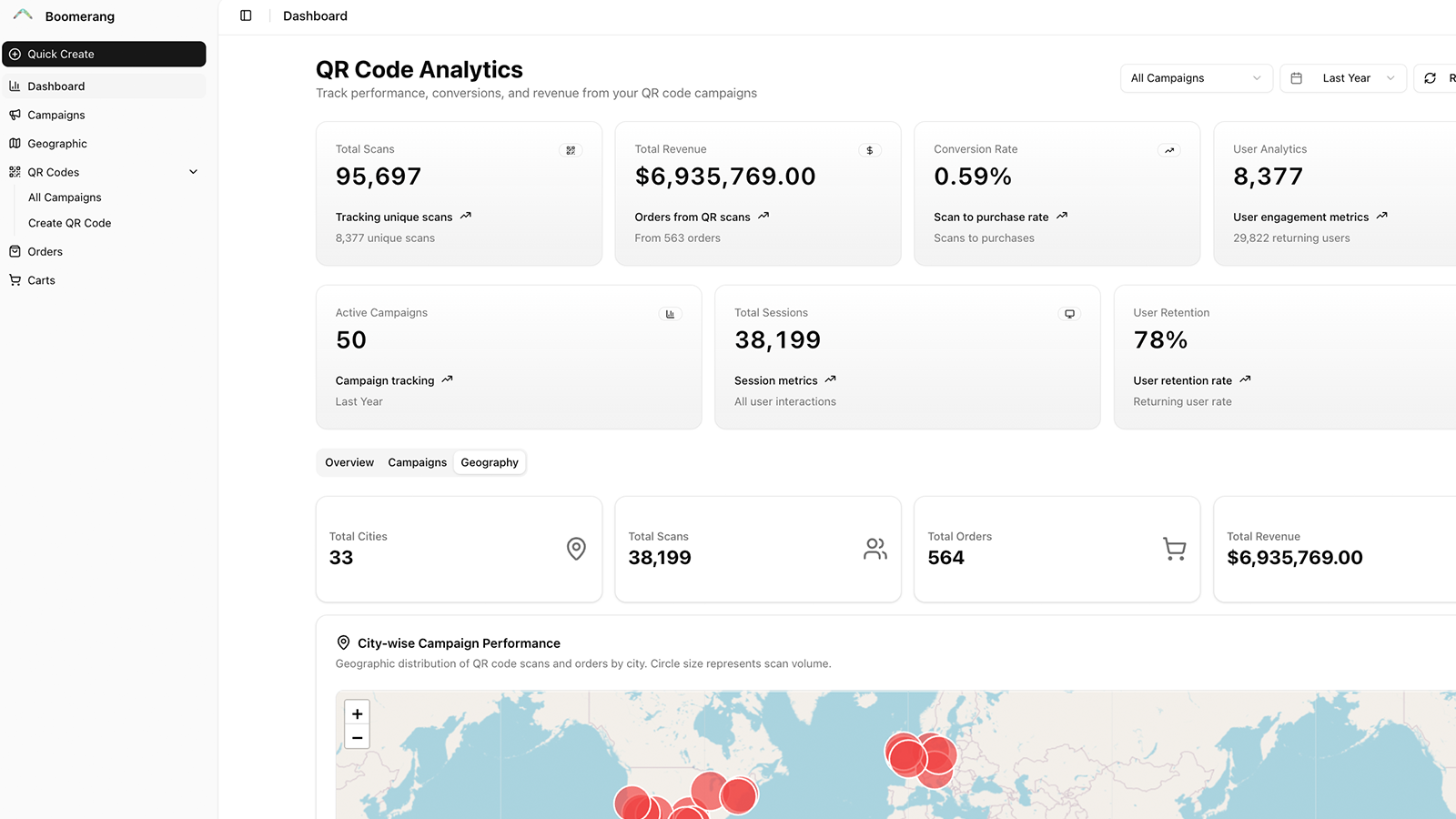This screenshot has width=1456, height=819.
Task: Open the Last Year date range selector
Action: coord(1343,78)
